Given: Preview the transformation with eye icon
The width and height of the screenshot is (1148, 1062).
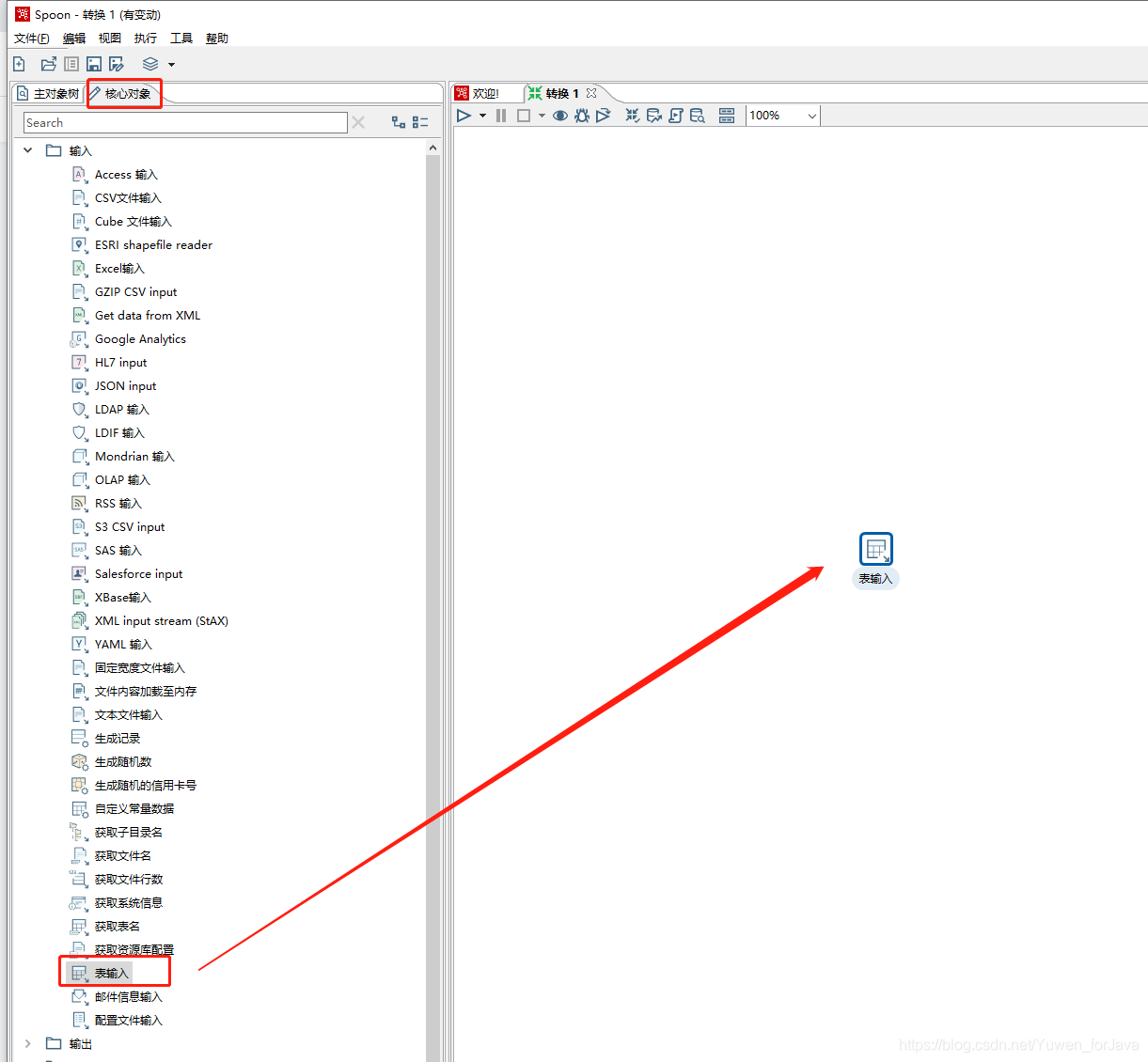Looking at the screenshot, I should point(560,116).
